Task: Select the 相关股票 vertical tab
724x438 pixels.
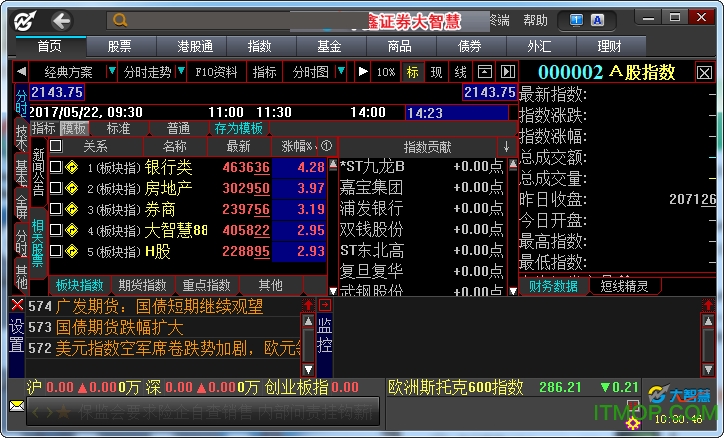Action: pyautogui.click(x=38, y=244)
